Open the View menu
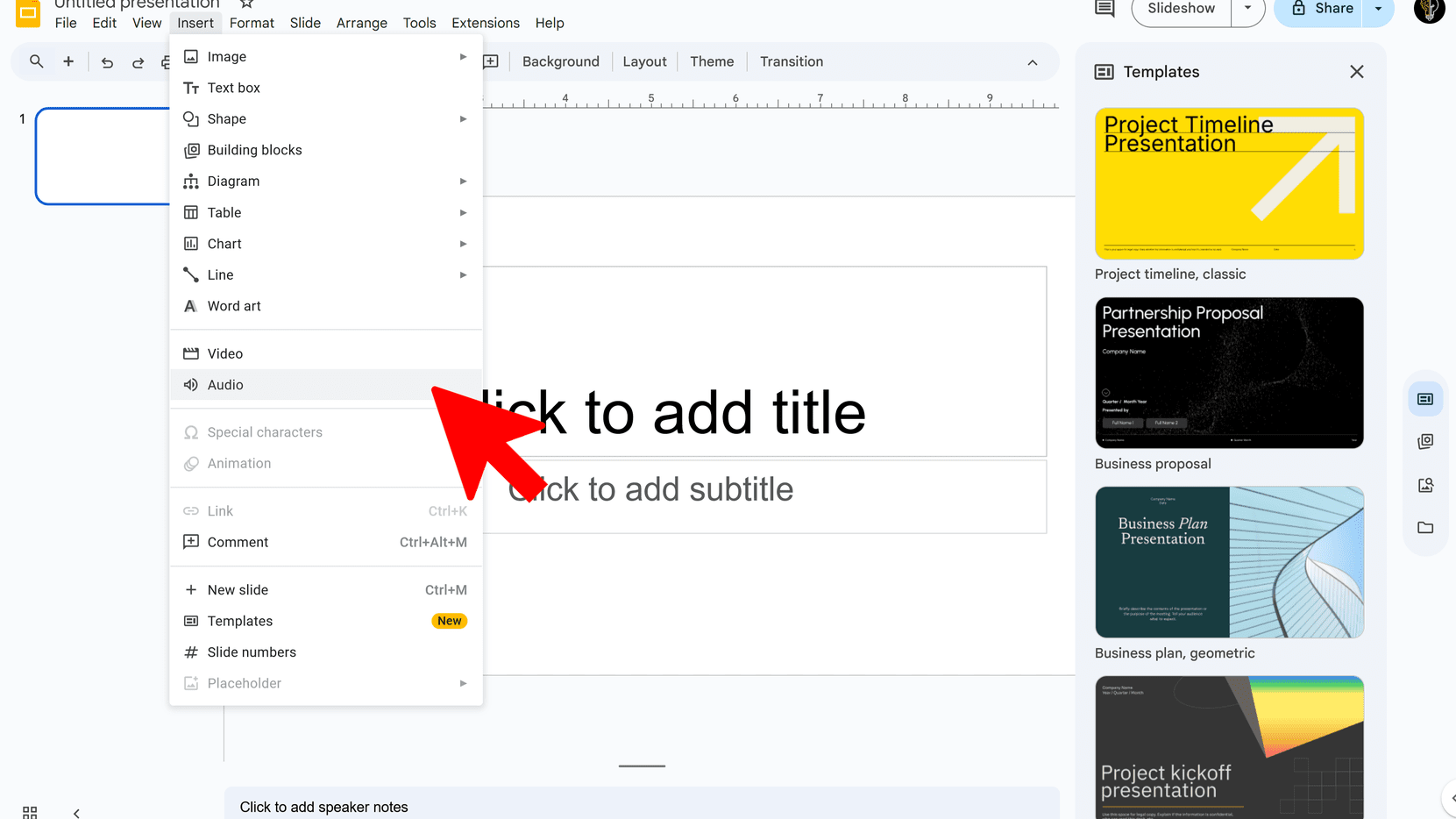Screen dimensions: 1456x819 (x=146, y=23)
